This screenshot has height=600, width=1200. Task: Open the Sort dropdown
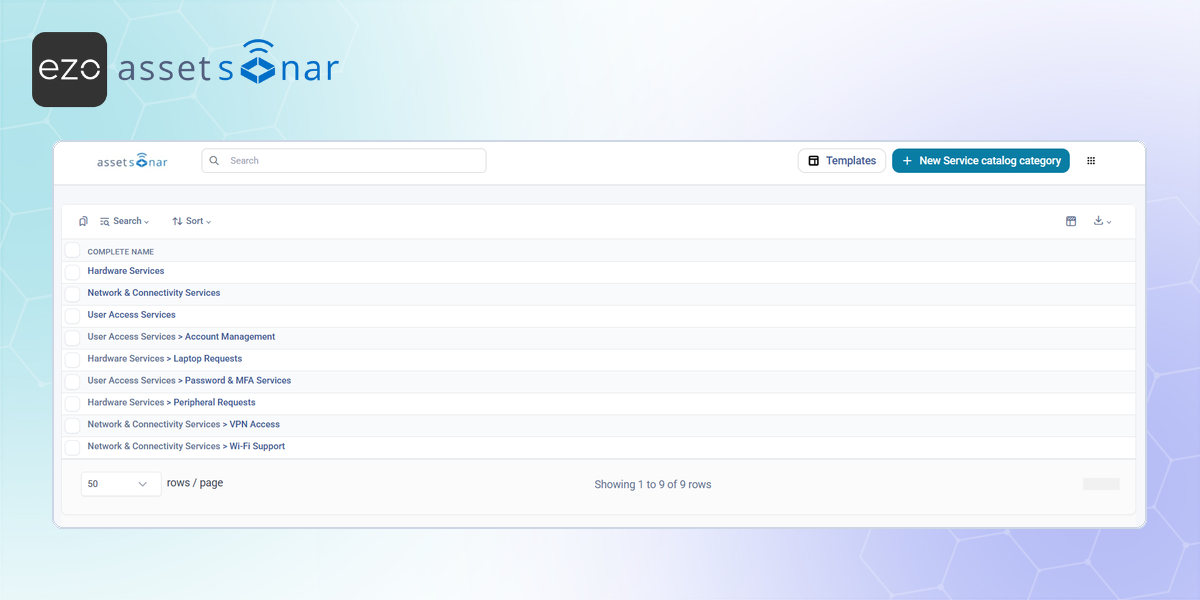point(192,221)
